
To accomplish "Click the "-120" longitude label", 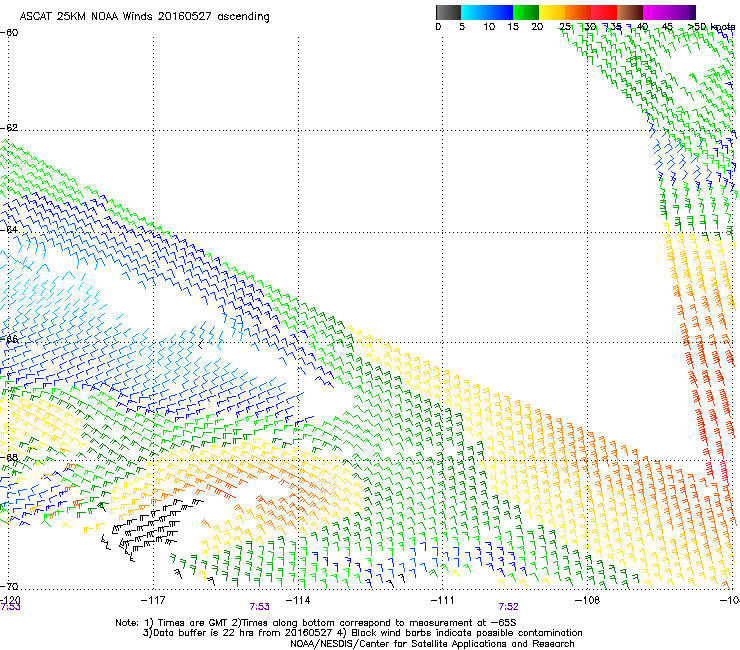I will [x=10, y=600].
